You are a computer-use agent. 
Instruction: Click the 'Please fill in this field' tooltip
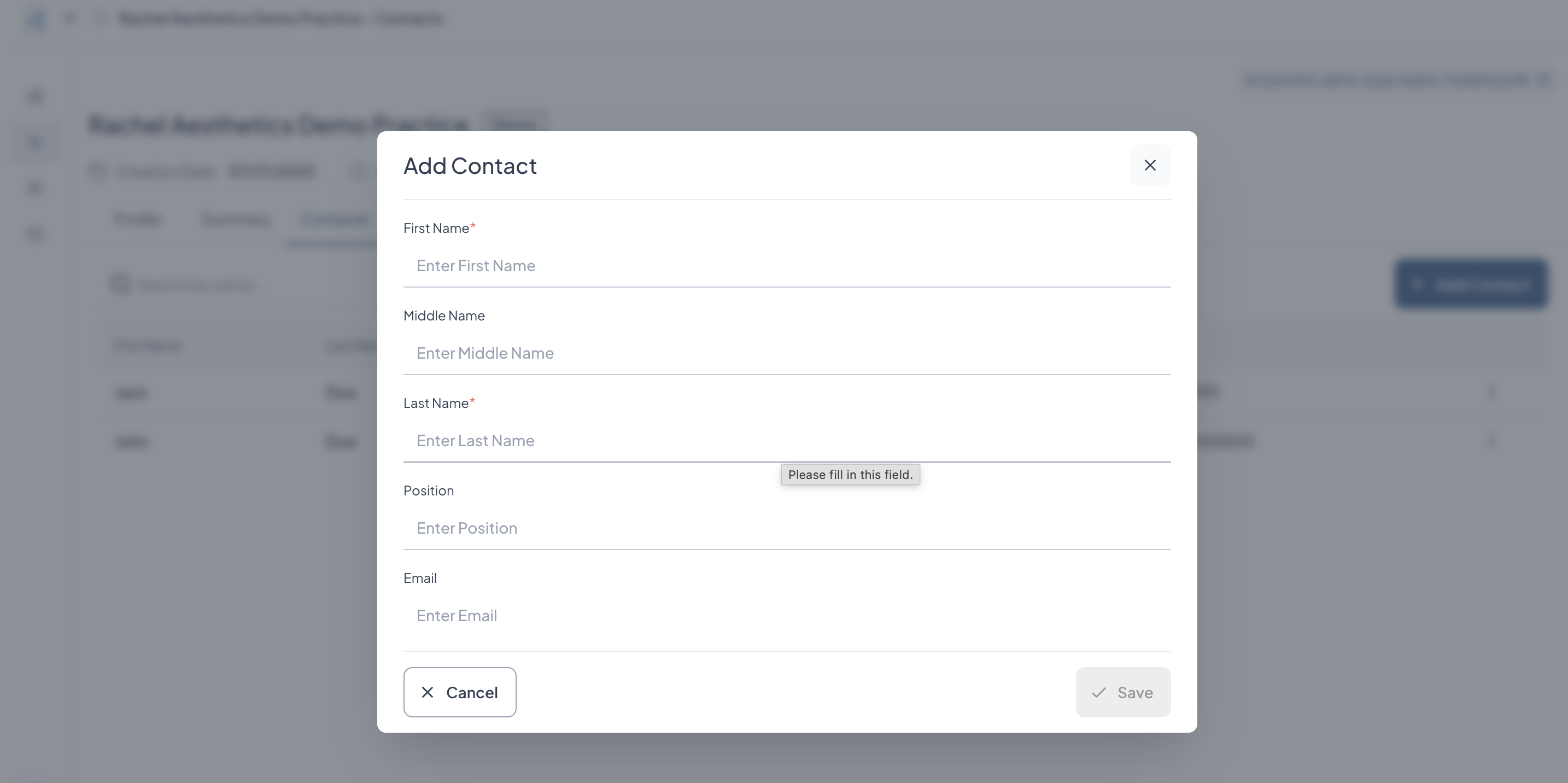(850, 475)
